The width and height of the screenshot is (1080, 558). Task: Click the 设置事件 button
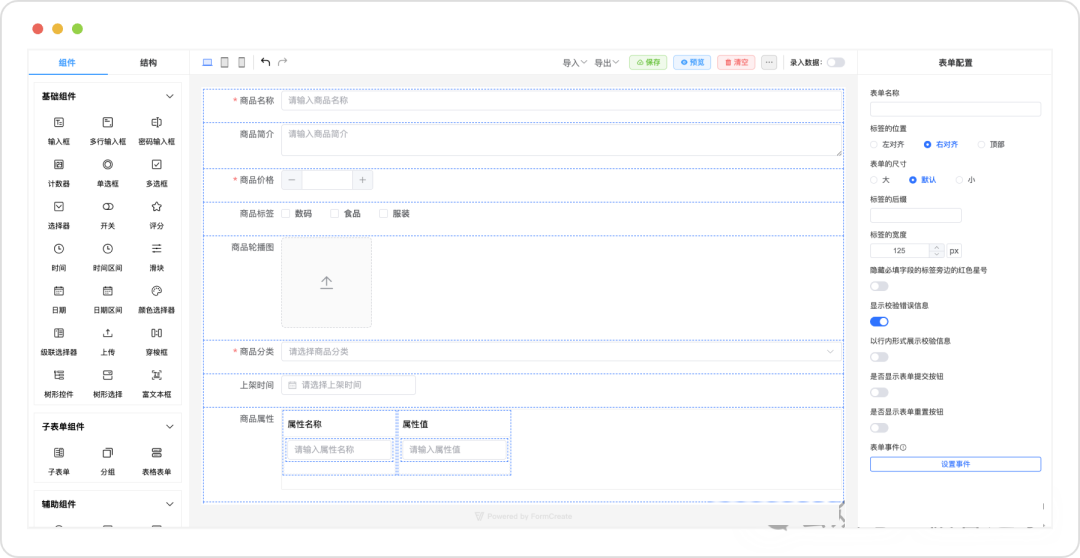coord(955,464)
